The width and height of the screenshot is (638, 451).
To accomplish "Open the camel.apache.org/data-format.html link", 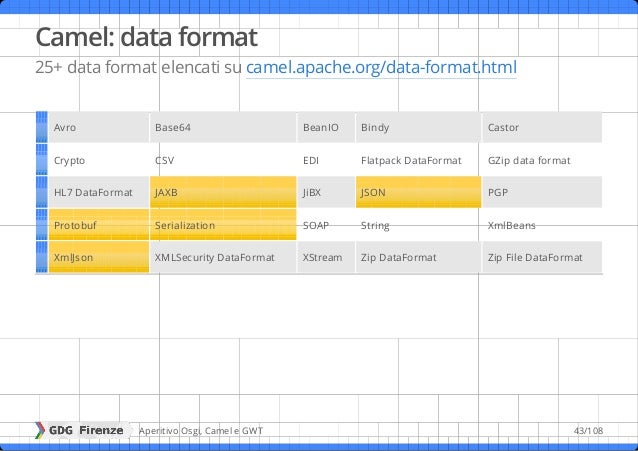I will tap(381, 68).
